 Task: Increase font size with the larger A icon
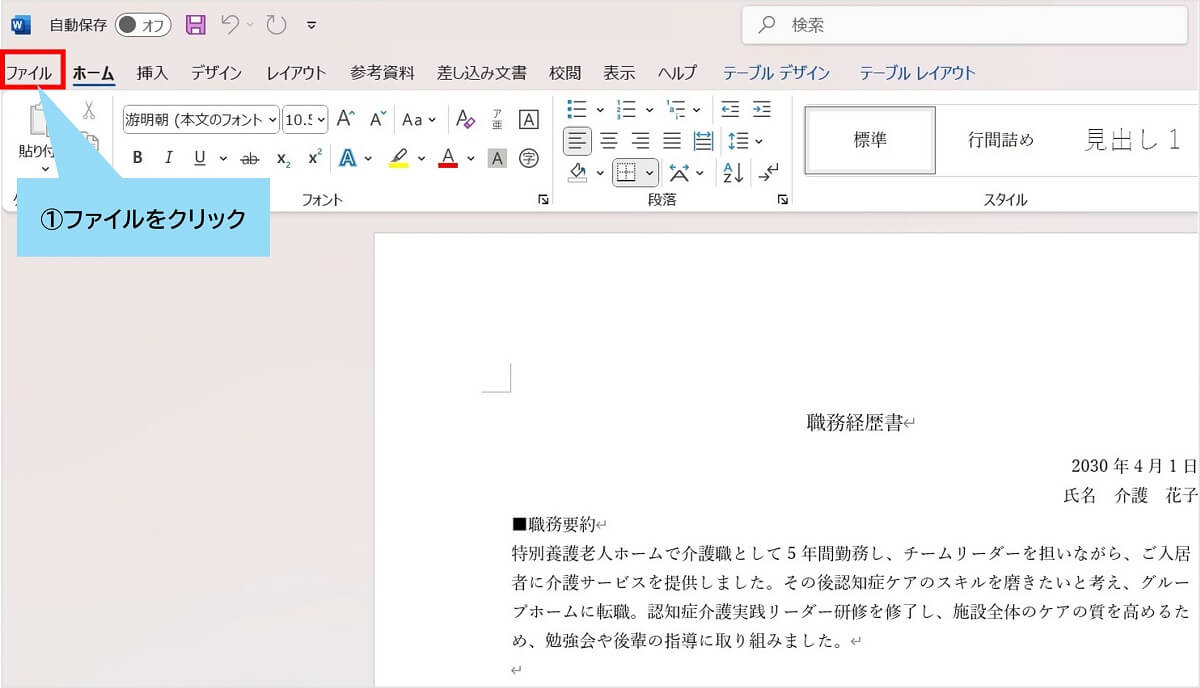pyautogui.click(x=345, y=120)
